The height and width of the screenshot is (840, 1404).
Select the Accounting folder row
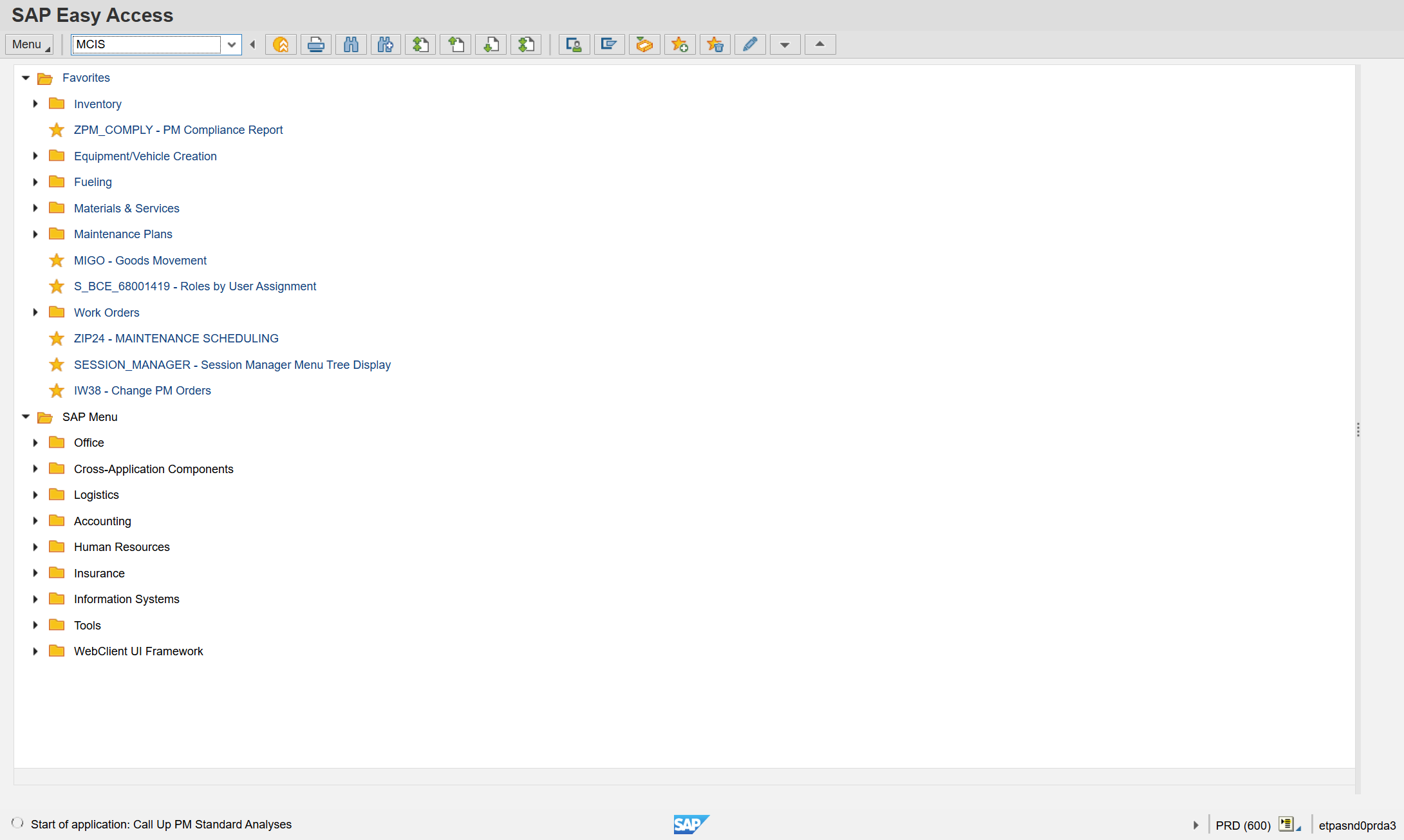pyautogui.click(x=102, y=521)
